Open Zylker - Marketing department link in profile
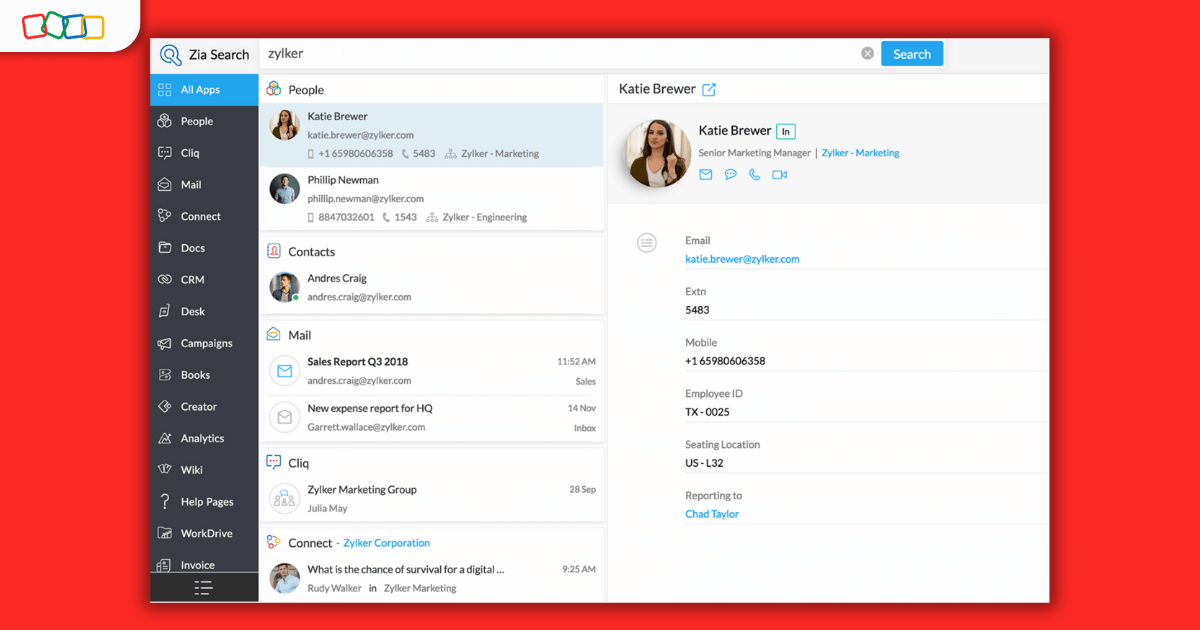1200x630 pixels. click(860, 153)
